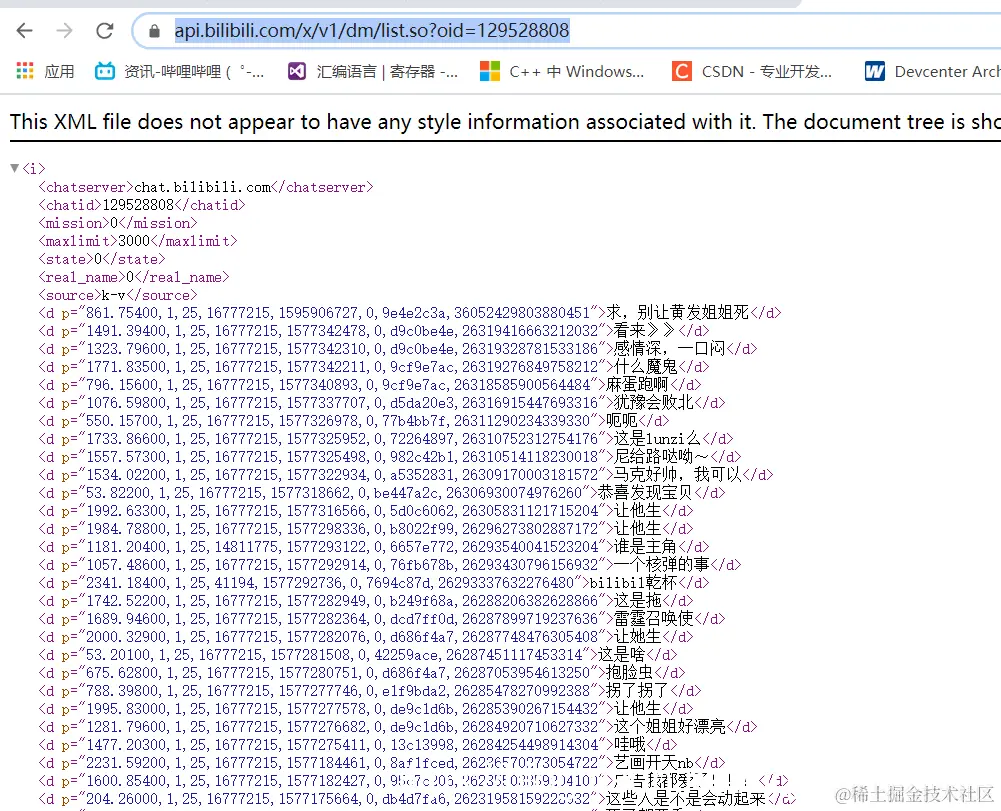This screenshot has width=1001, height=811.
Task: Click the comment 这些人是不是会动起来
Action: (685, 798)
